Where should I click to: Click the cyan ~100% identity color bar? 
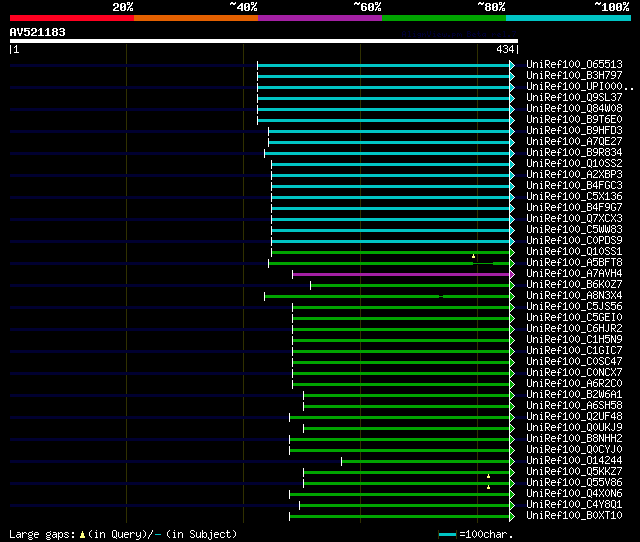[569, 18]
